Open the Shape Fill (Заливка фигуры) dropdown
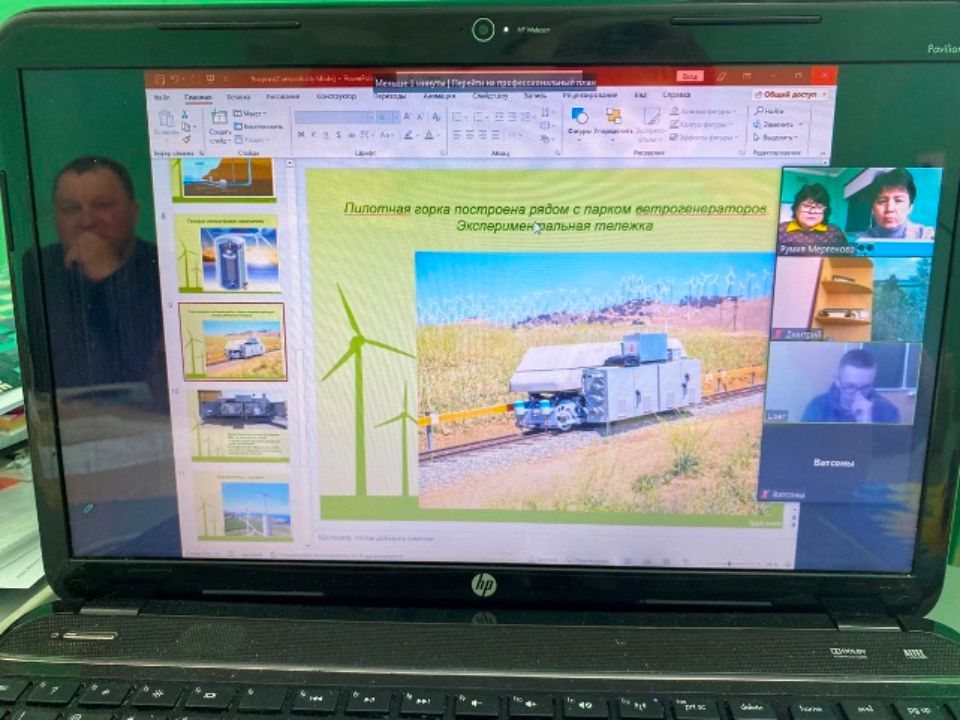Viewport: 960px width, 720px height. (x=703, y=111)
